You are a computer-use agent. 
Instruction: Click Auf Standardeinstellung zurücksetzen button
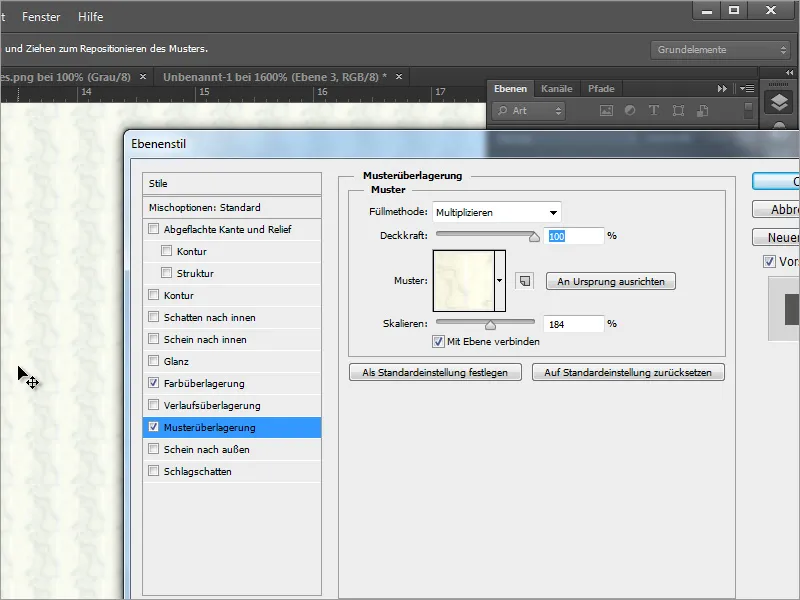[628, 372]
